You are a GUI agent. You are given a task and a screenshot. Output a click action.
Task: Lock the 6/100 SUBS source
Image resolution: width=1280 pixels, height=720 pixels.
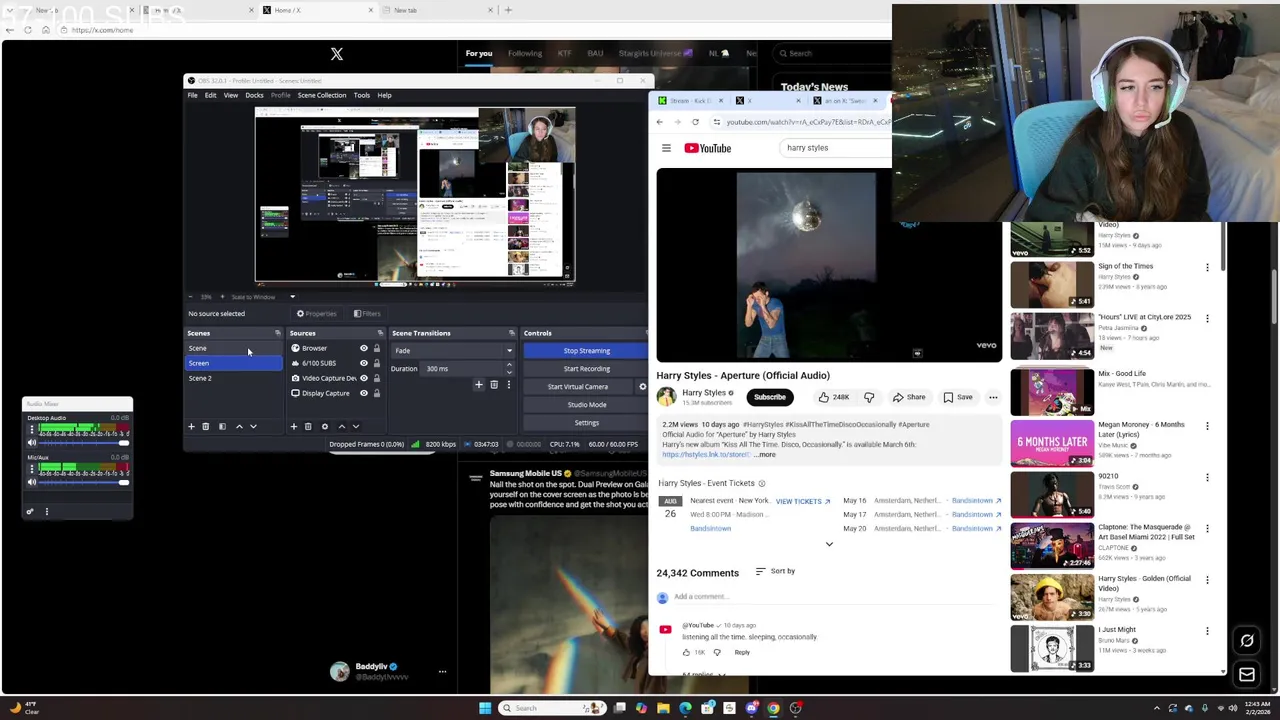pyautogui.click(x=376, y=363)
